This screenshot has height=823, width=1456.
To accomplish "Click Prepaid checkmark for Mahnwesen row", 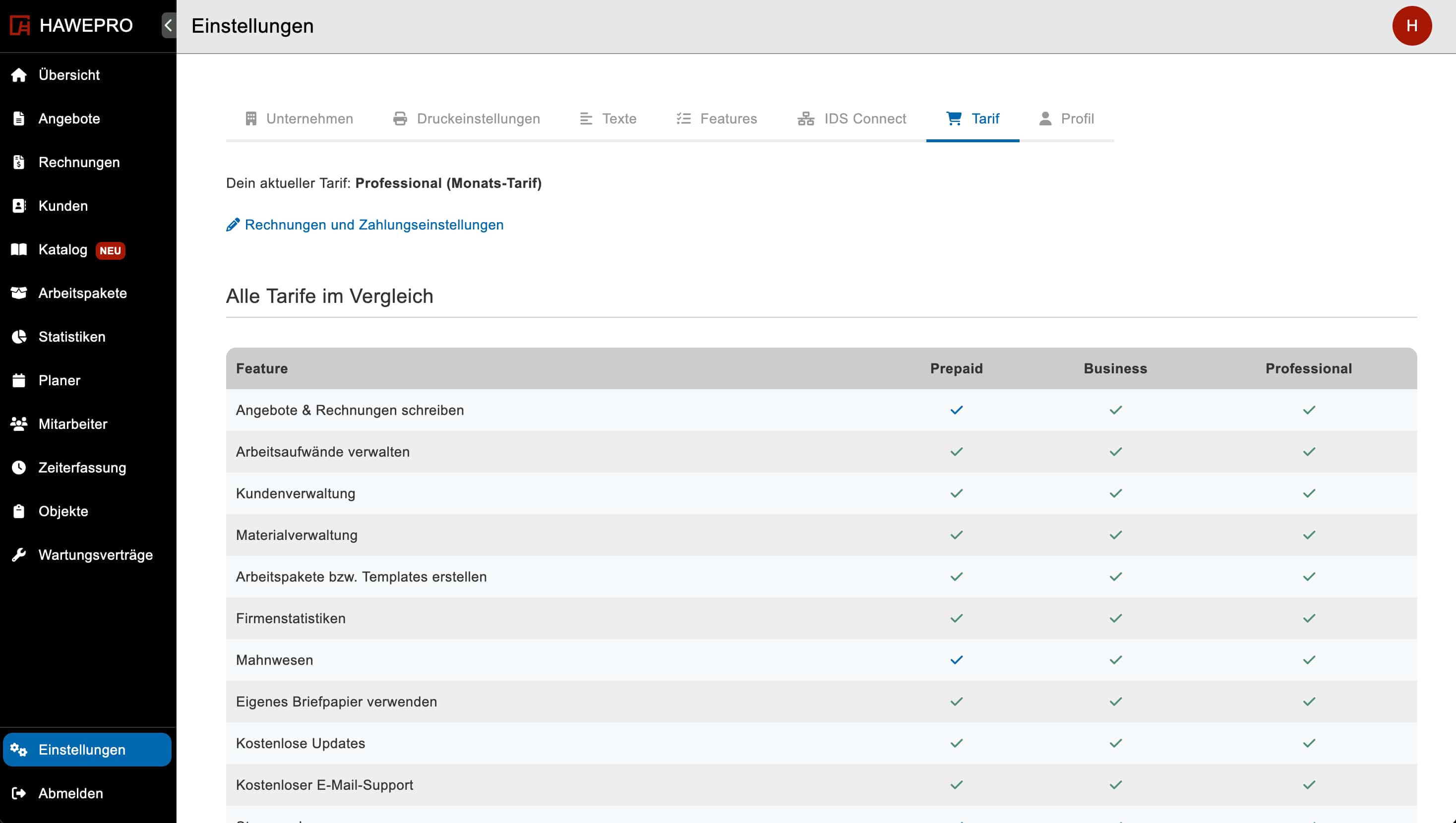I will click(x=956, y=660).
